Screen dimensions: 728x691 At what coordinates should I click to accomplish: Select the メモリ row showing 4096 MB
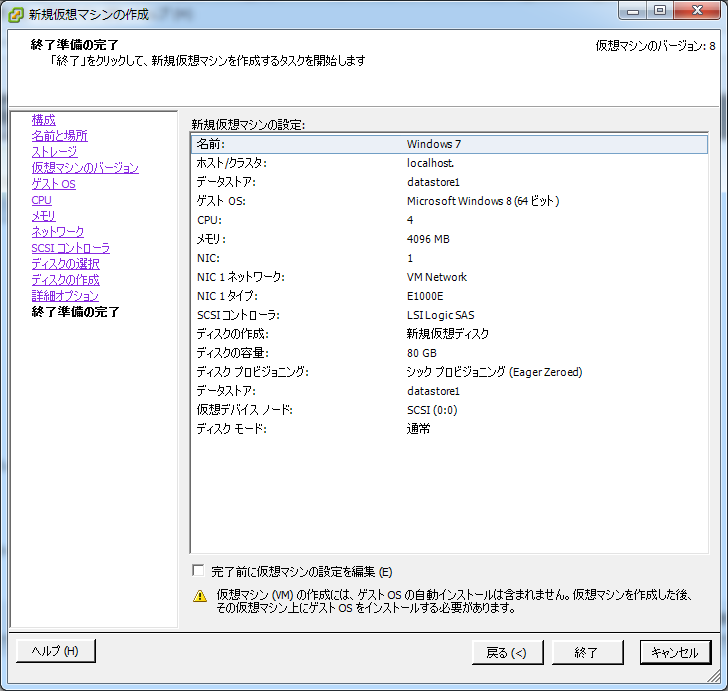(x=449, y=239)
